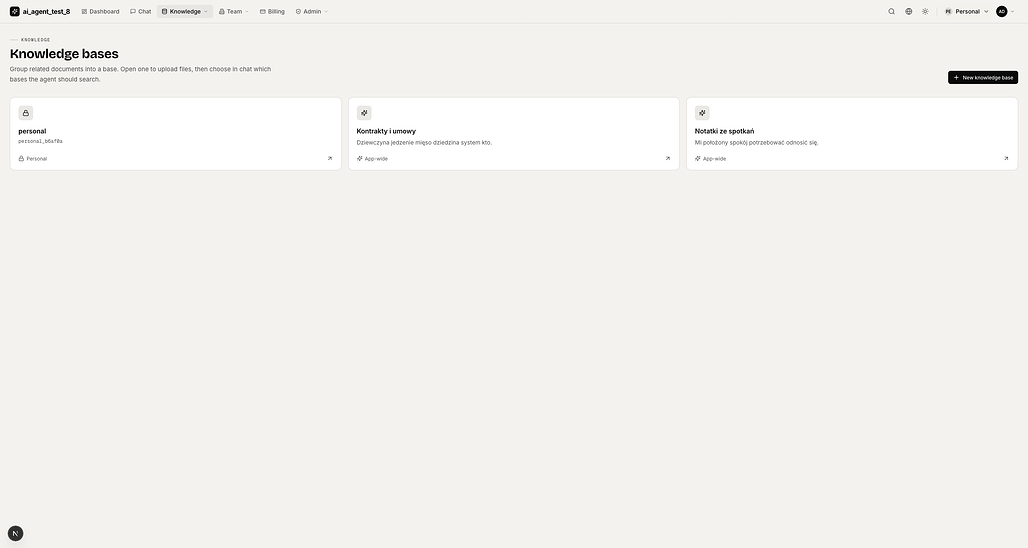Open the Admin nav item
The width and height of the screenshot is (1028, 548).
312,11
